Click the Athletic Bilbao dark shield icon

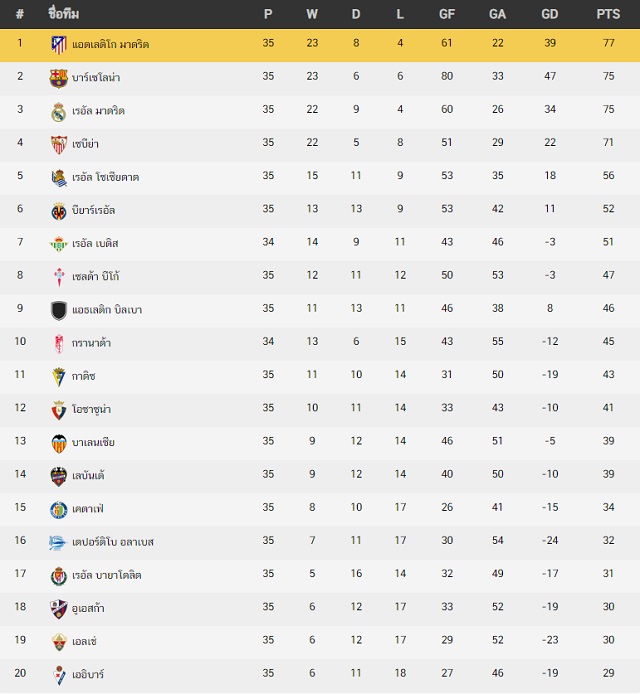pyautogui.click(x=58, y=310)
